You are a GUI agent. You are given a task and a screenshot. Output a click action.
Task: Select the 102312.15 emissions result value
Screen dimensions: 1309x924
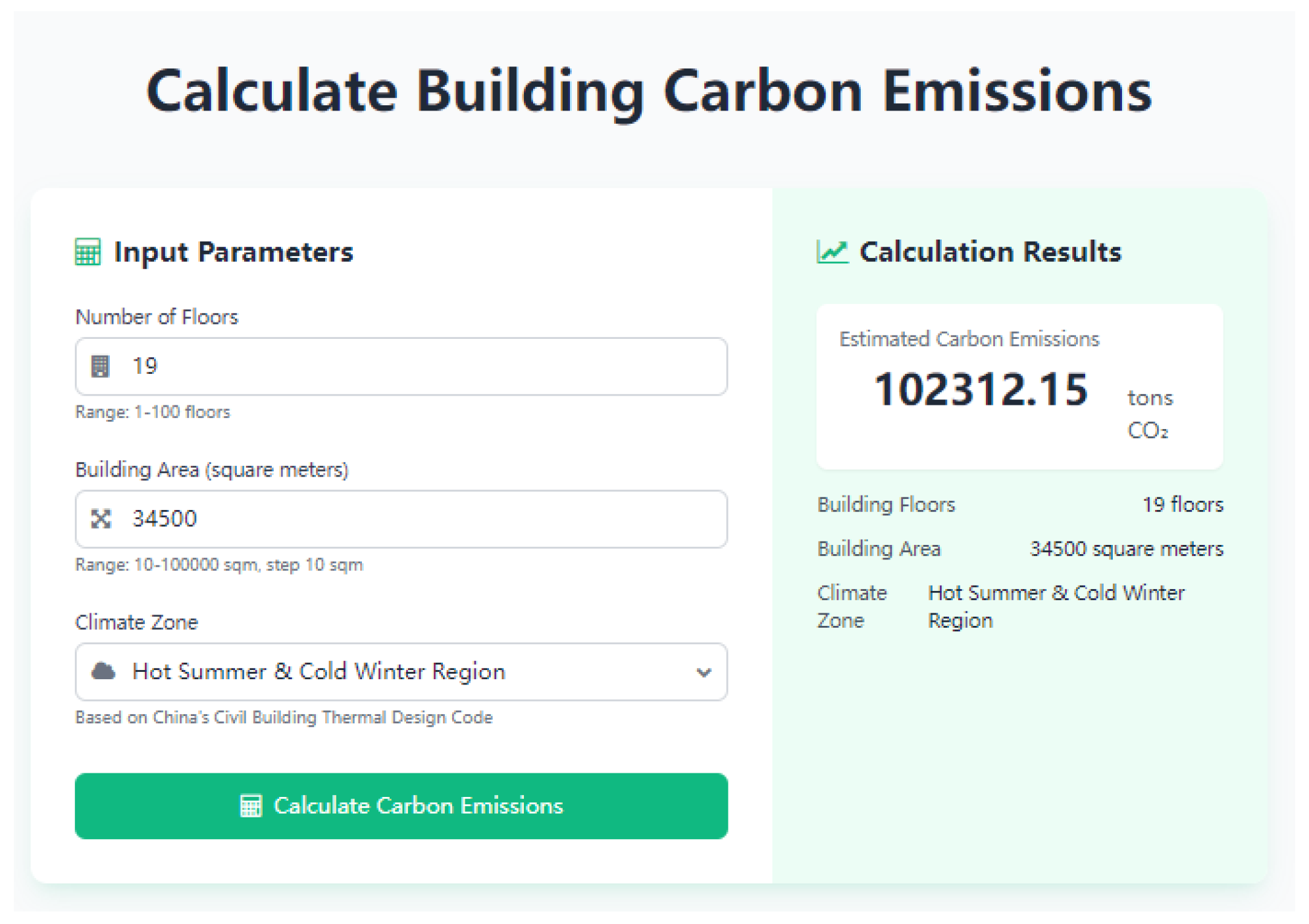(x=981, y=389)
